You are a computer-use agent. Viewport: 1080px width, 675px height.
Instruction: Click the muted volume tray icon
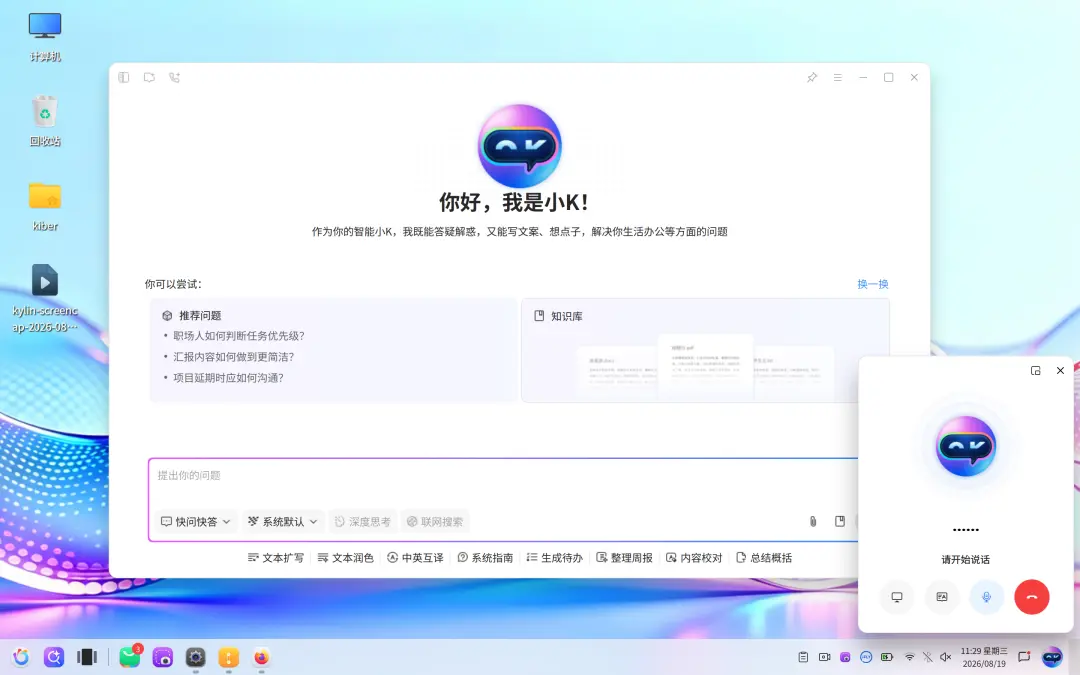click(946, 657)
